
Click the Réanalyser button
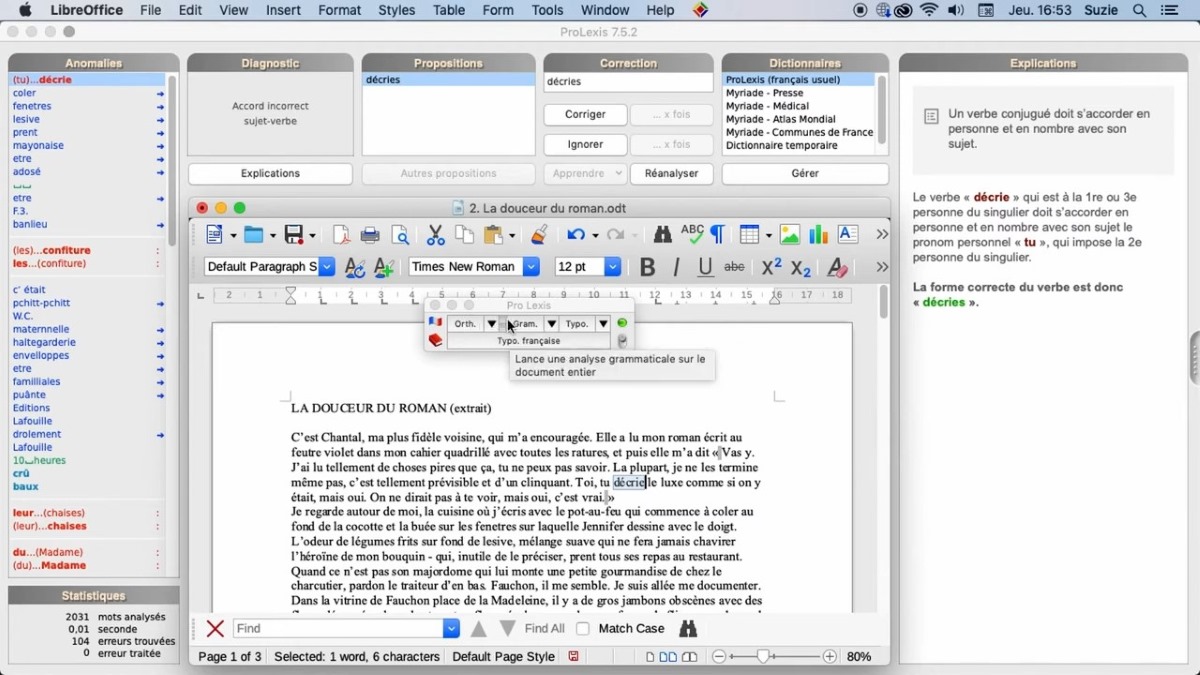click(672, 174)
